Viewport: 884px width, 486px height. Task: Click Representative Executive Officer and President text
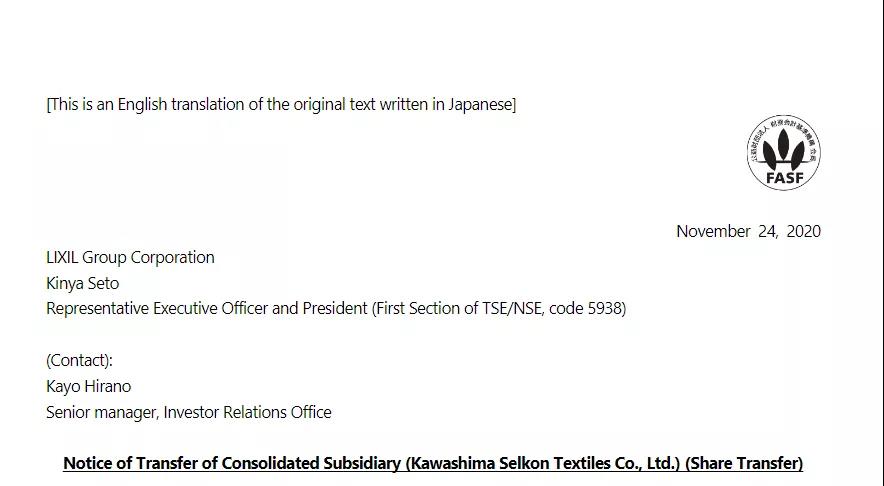coord(206,308)
